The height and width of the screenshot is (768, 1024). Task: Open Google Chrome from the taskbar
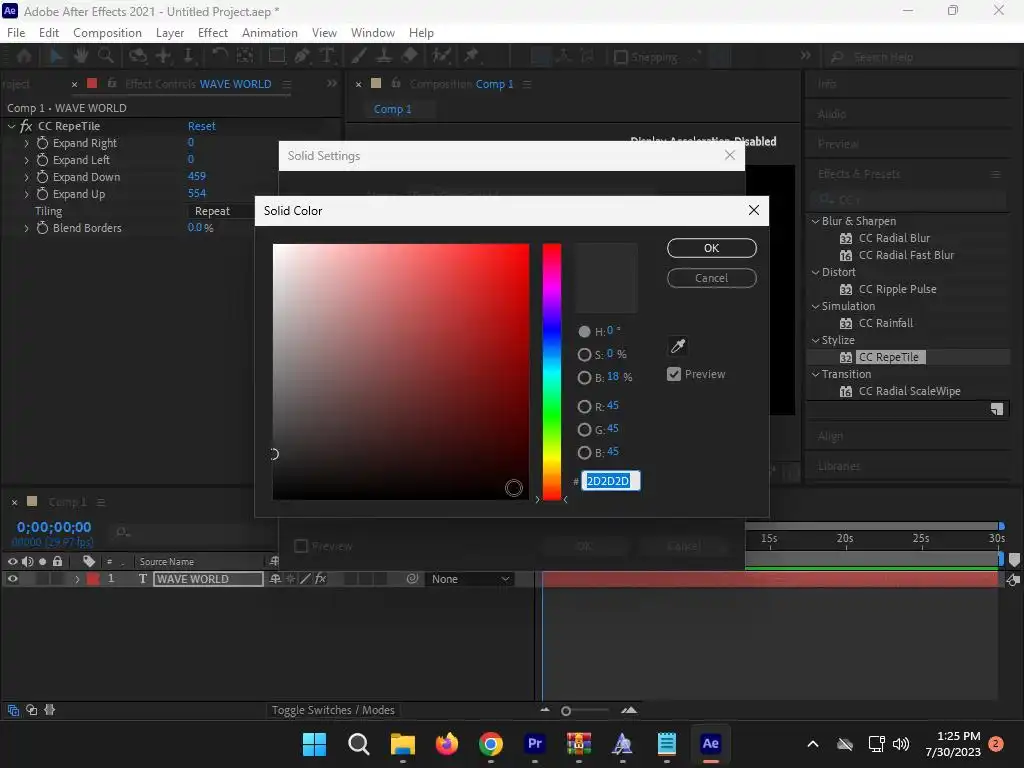point(490,743)
